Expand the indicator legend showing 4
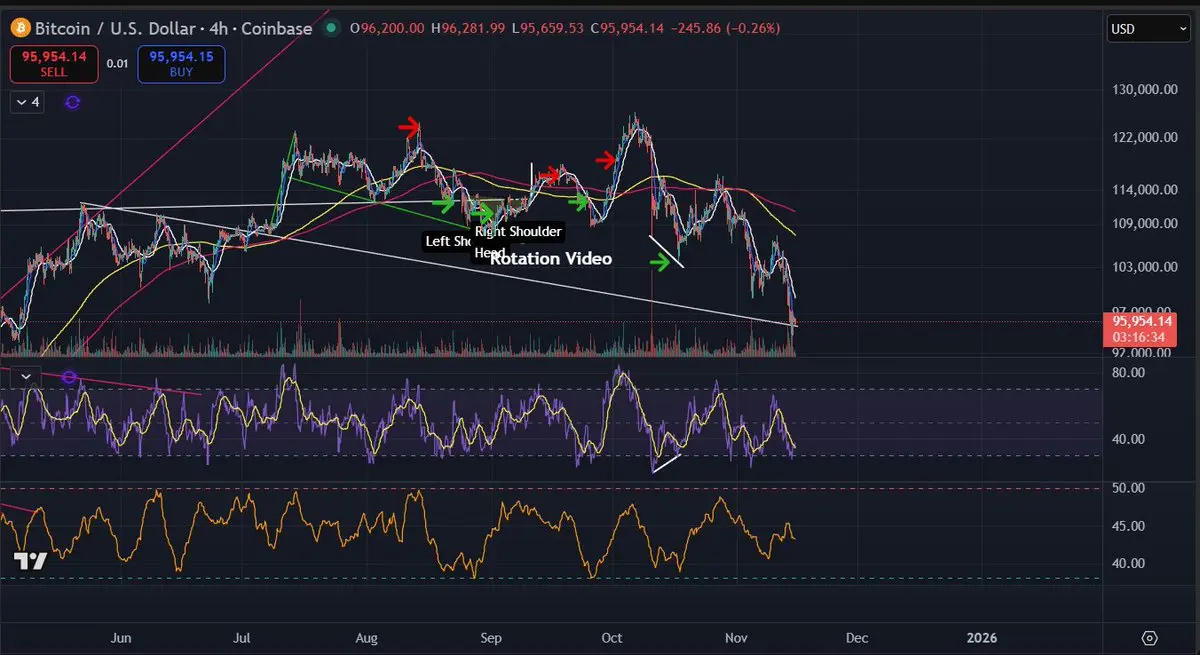Image resolution: width=1200 pixels, height=655 pixels. point(27,102)
